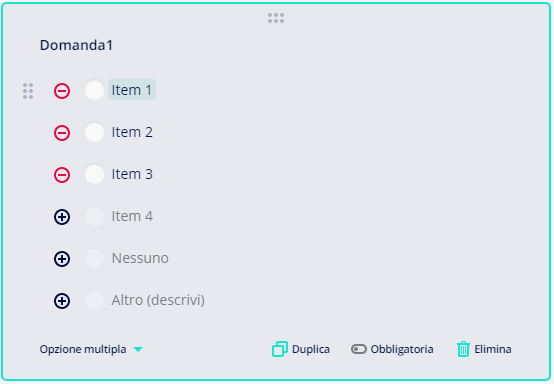Viewport: 554px width, 384px height.
Task: Edit the Item 1 label text
Action: [132, 90]
